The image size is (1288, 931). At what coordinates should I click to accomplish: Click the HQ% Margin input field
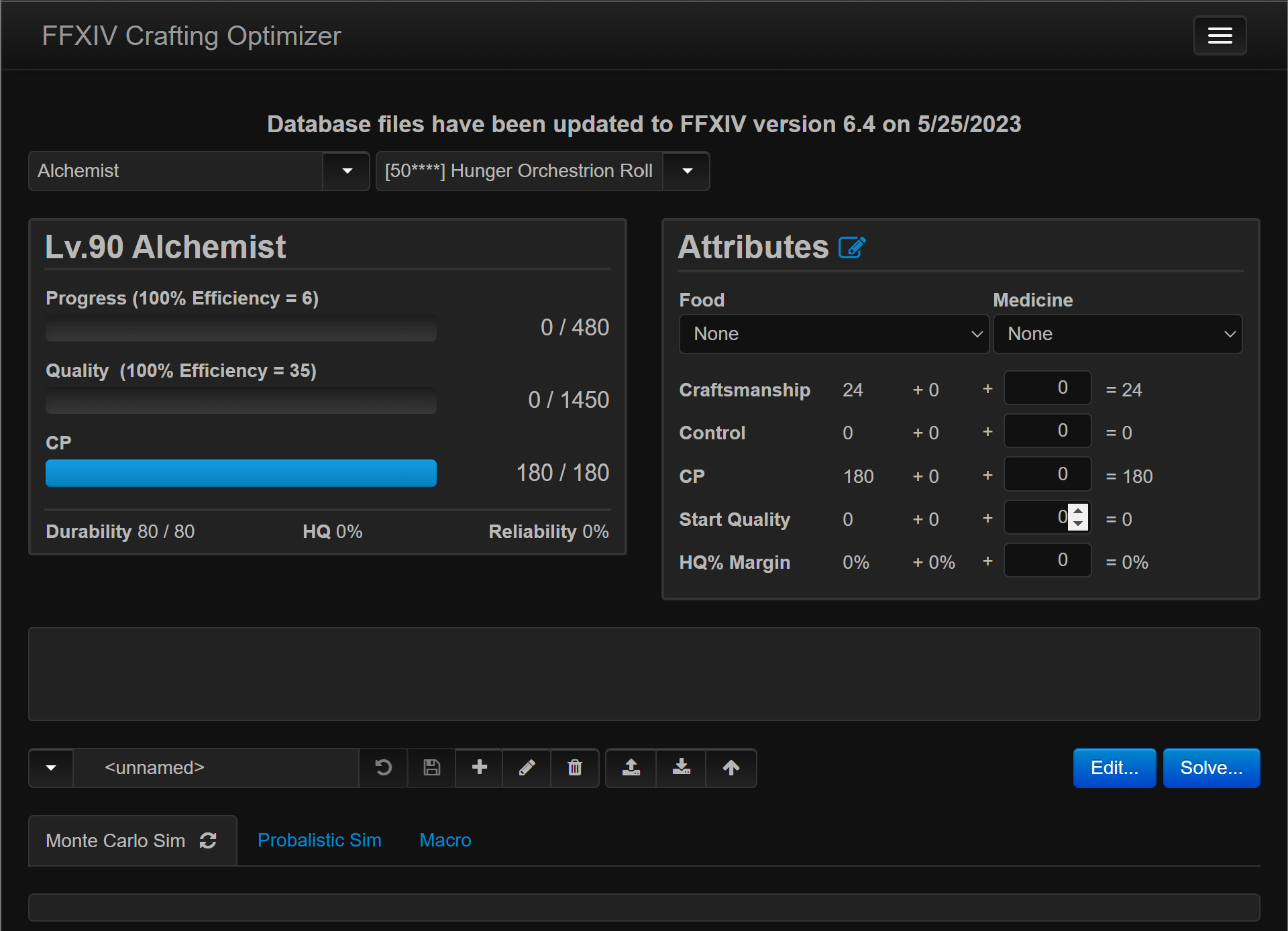[x=1047, y=560]
